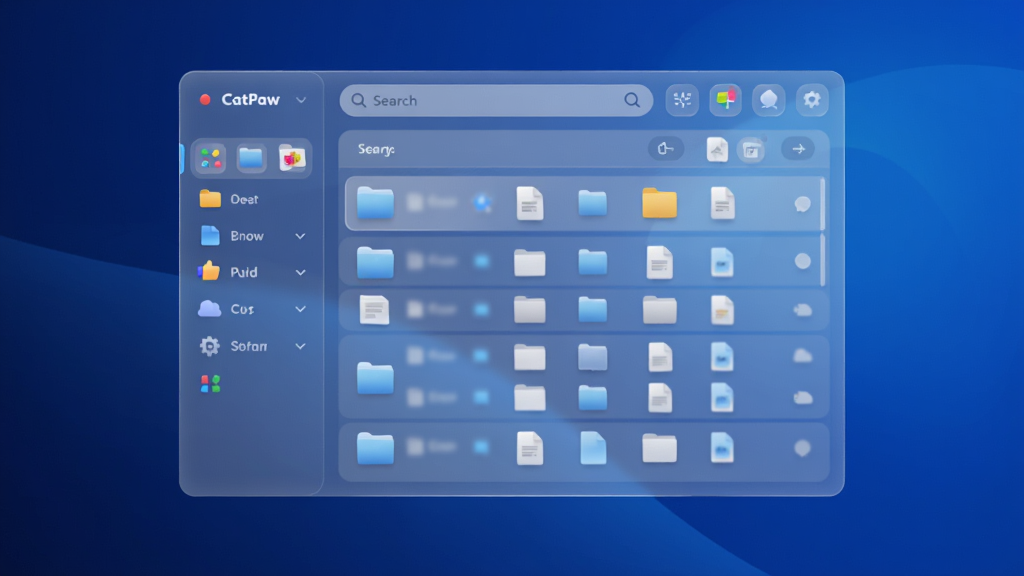Expand the Bnow section chevron
Viewport: 1024px width, 576px height.
[x=300, y=236]
